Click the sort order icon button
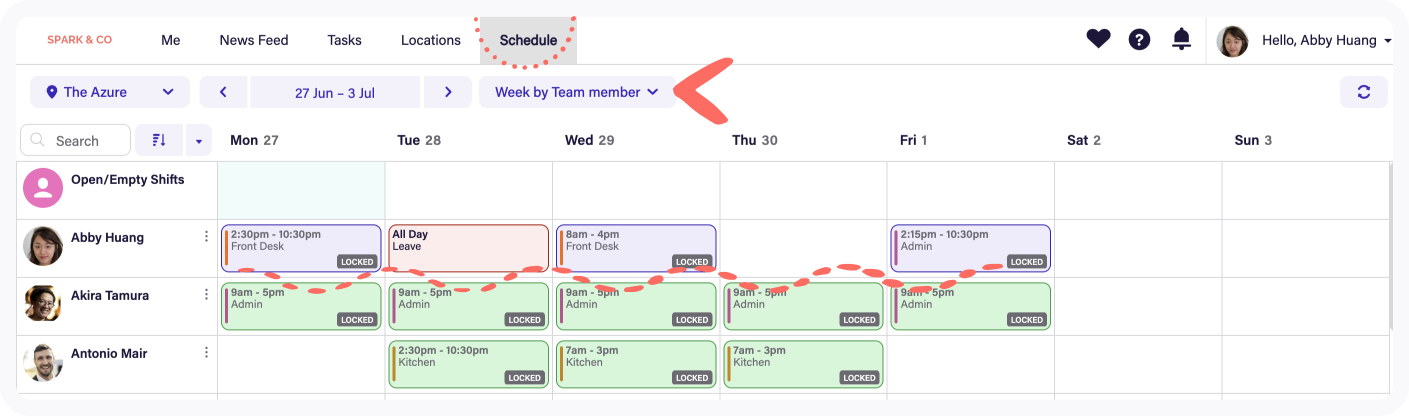The height and width of the screenshot is (416, 1409). (x=158, y=141)
